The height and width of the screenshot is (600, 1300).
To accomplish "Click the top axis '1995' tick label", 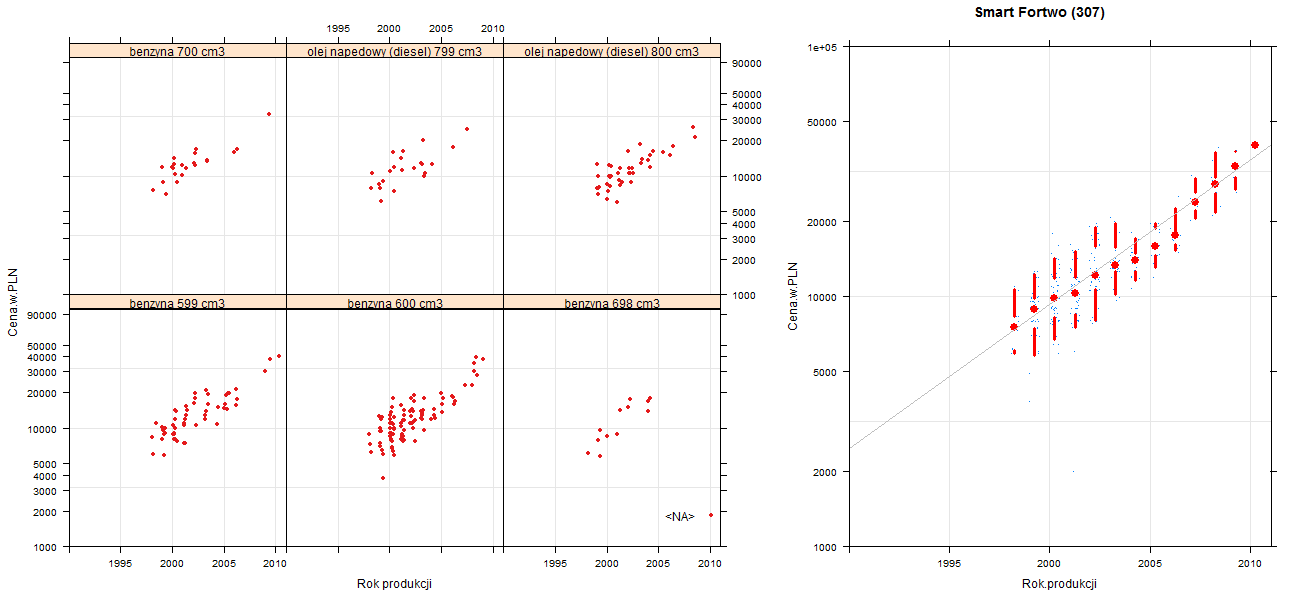I will pos(338,29).
